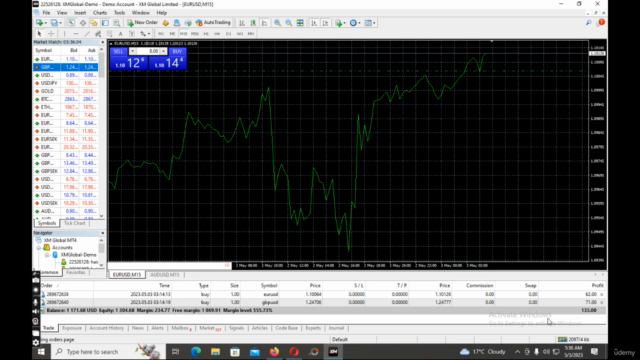
Task: Click the SELL button on chart
Action: click(118, 51)
